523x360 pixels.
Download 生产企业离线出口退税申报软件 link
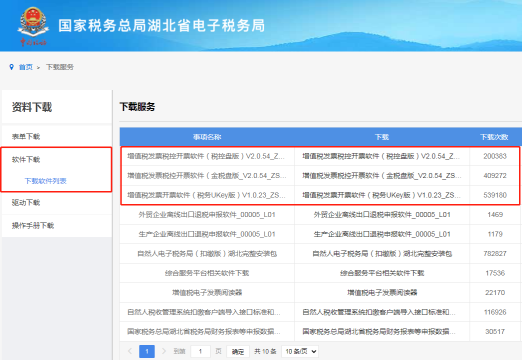(x=382, y=234)
